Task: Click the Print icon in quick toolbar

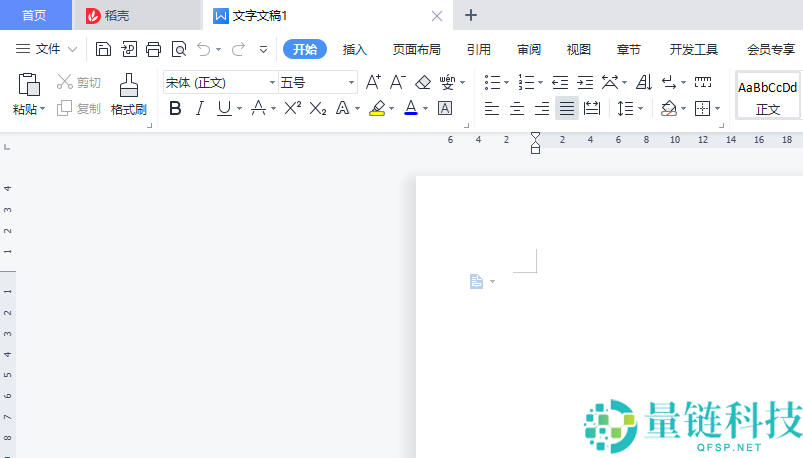Action: point(153,49)
